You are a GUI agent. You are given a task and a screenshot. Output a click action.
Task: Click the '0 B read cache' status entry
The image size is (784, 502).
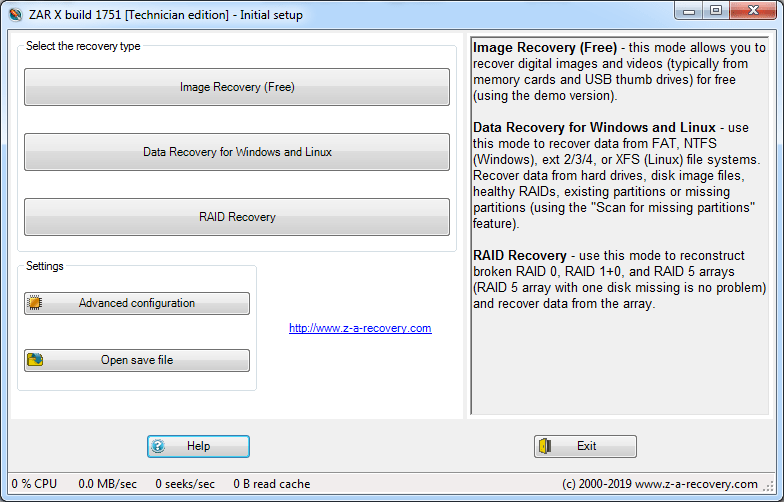[x=272, y=484]
